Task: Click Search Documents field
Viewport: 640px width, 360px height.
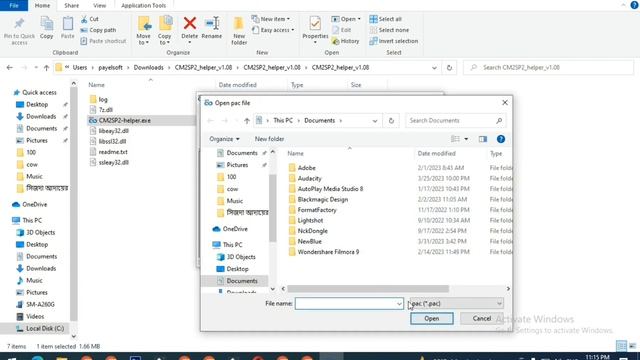Action: (x=455, y=121)
